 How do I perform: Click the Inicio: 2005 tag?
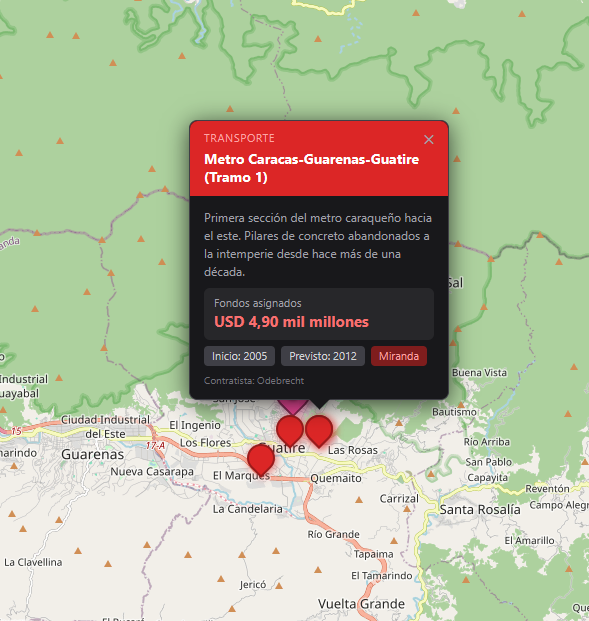coord(239,356)
